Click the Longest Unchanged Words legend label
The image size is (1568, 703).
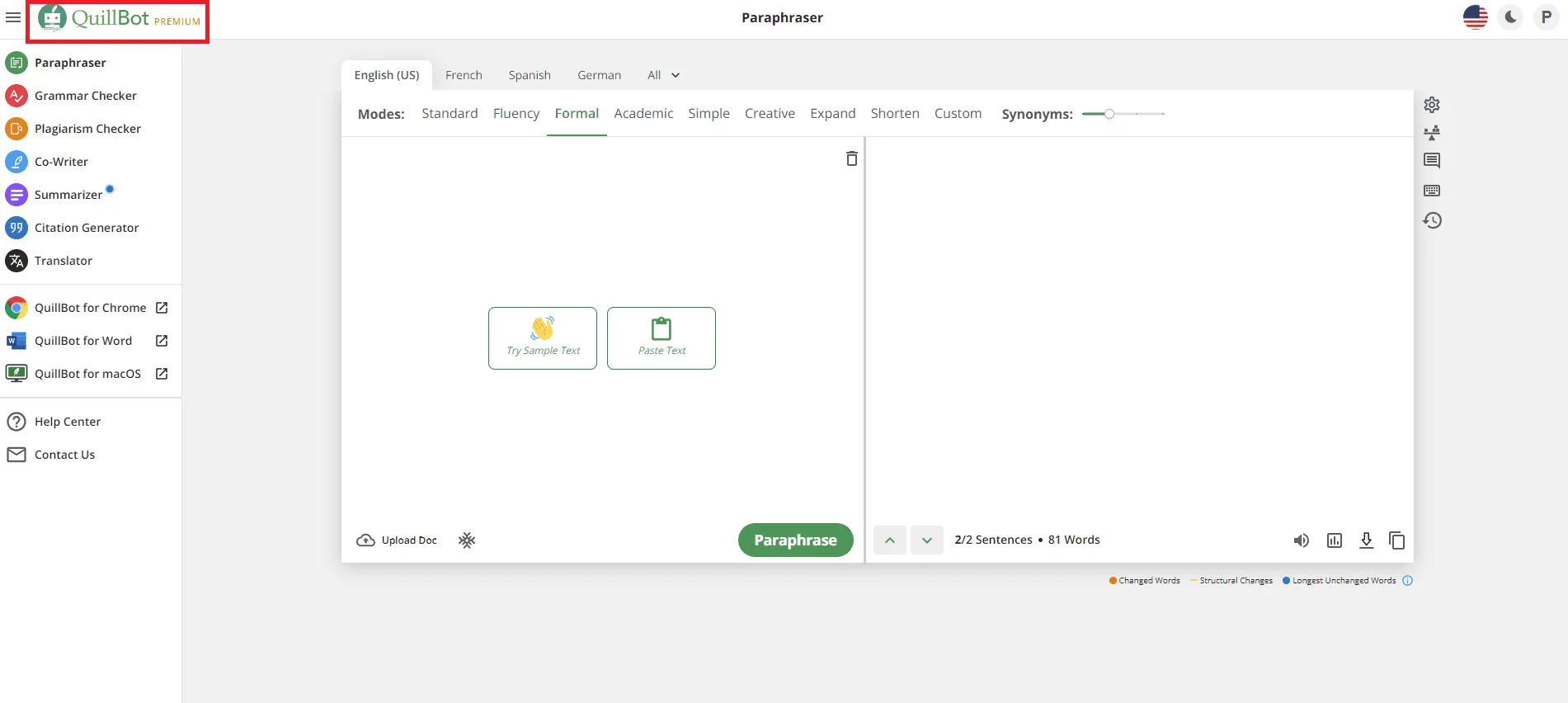(x=1344, y=581)
